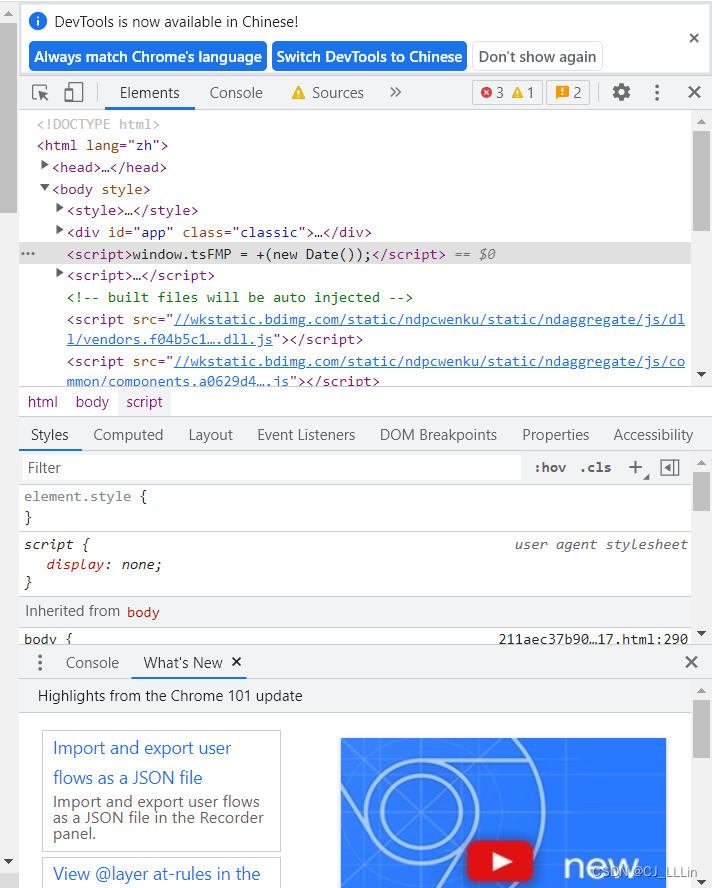
Task: Click the down arrow of Elements tree scrollbar
Action: click(x=701, y=374)
